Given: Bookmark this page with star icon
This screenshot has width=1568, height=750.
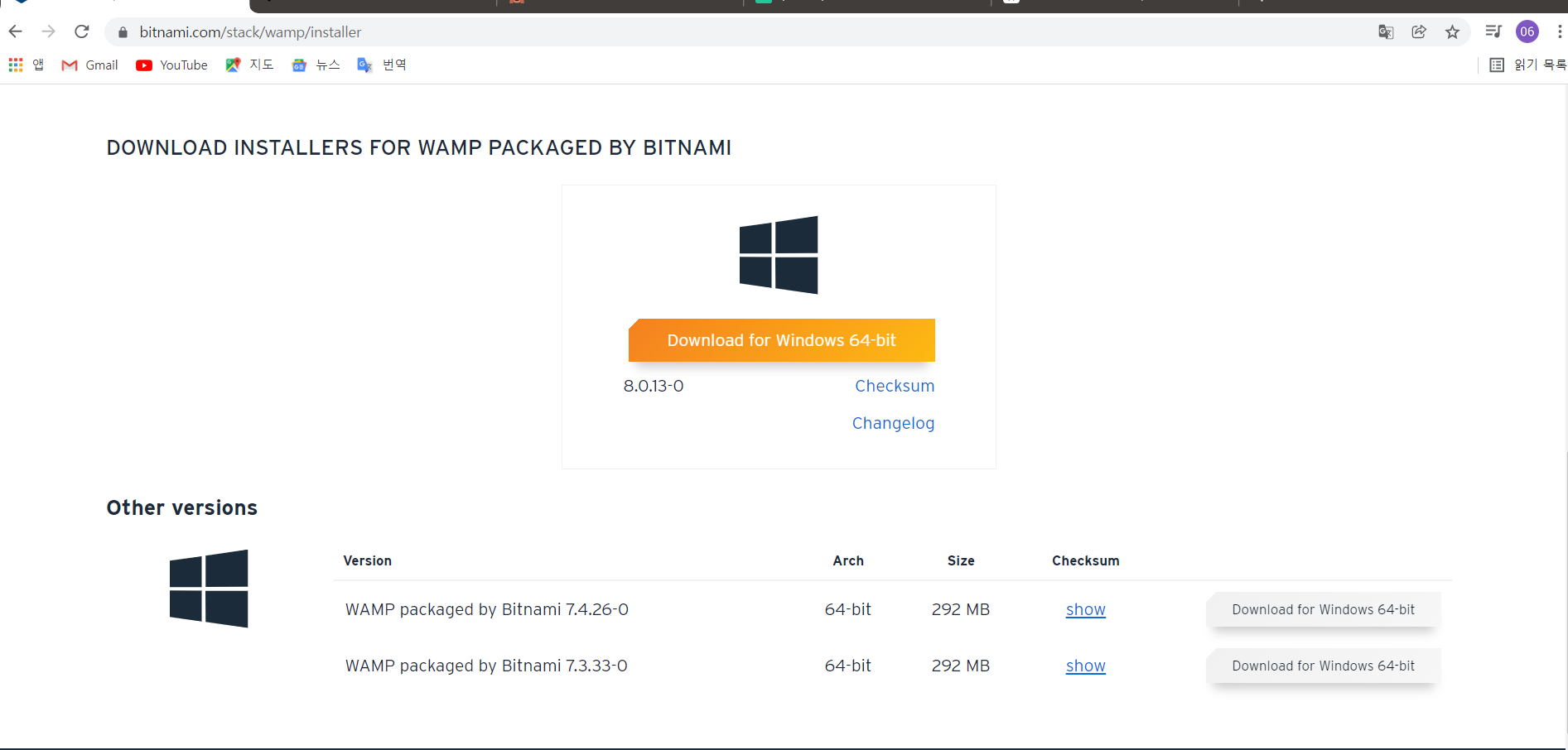Looking at the screenshot, I should point(1452,31).
